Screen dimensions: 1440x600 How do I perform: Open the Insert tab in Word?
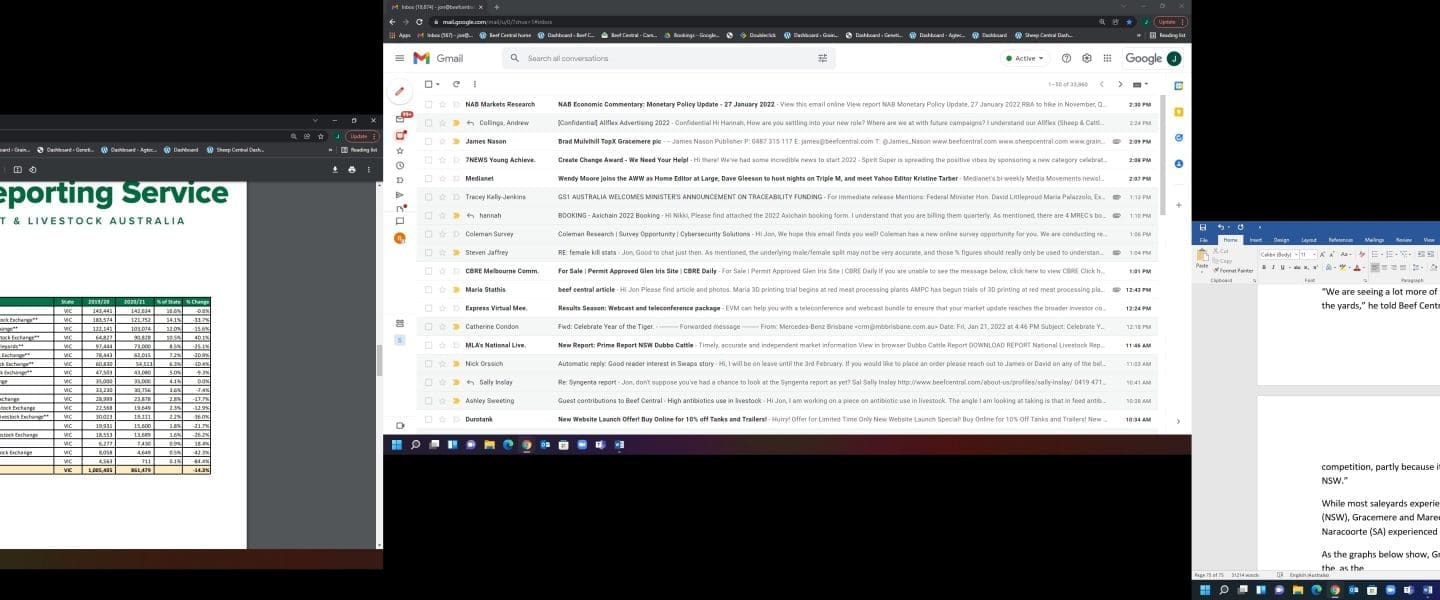click(x=1255, y=240)
